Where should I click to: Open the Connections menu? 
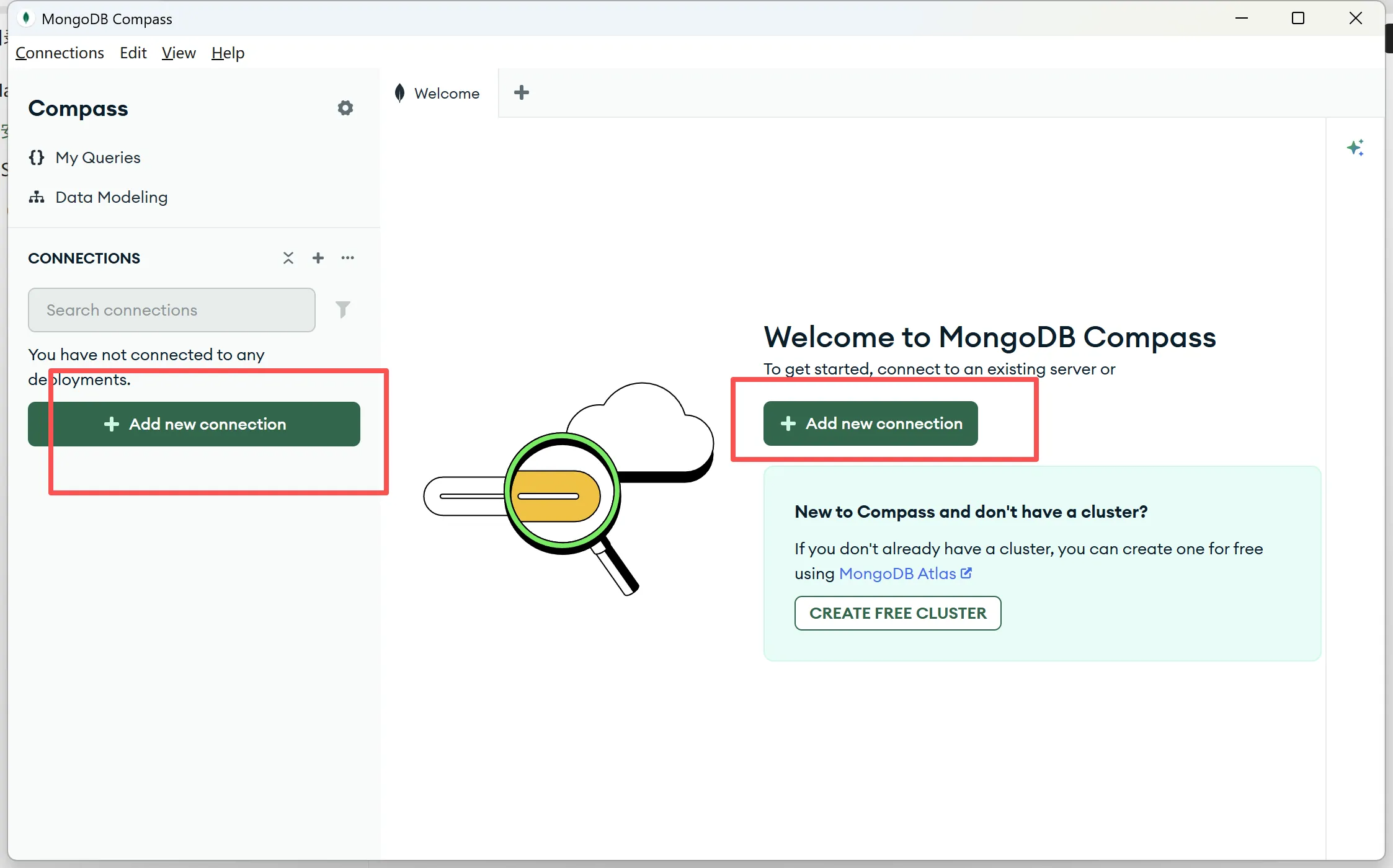click(x=60, y=53)
